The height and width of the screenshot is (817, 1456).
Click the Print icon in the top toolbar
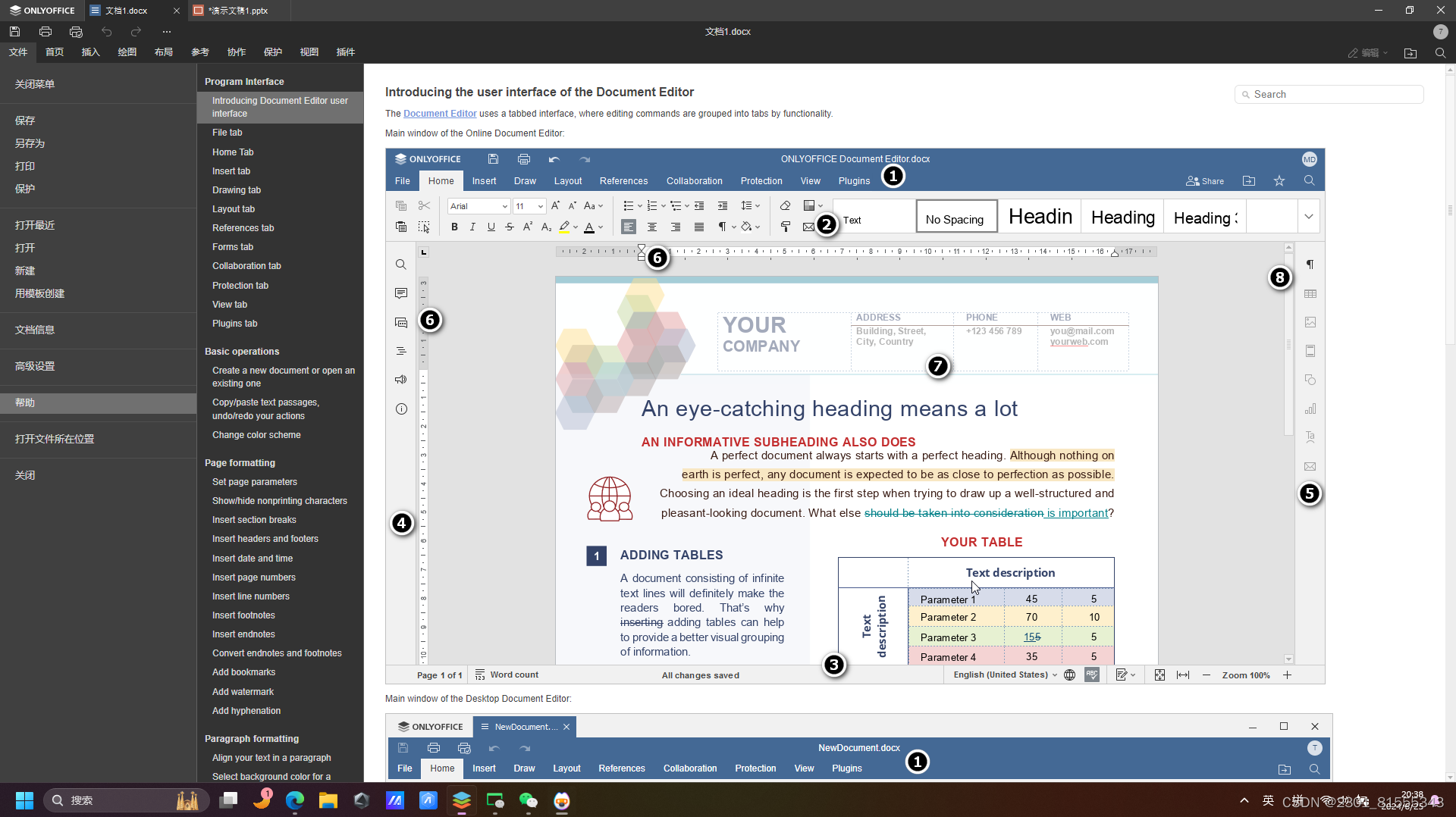(45, 32)
